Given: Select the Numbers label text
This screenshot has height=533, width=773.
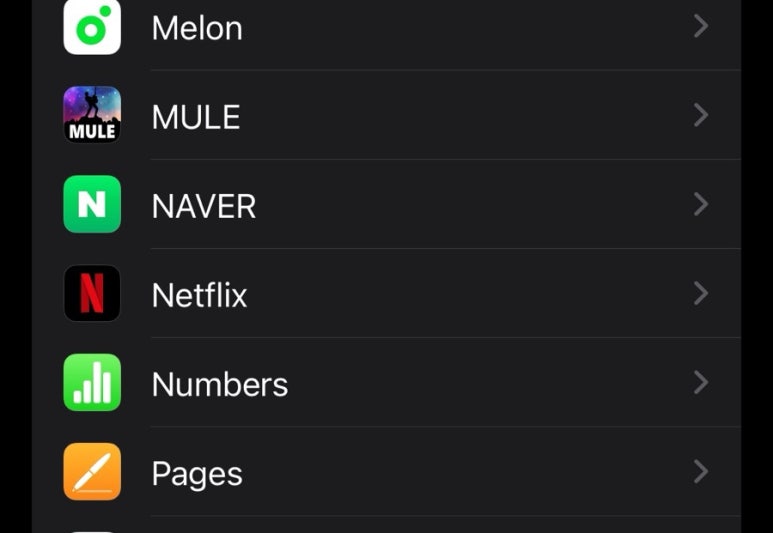Looking at the screenshot, I should tap(220, 385).
